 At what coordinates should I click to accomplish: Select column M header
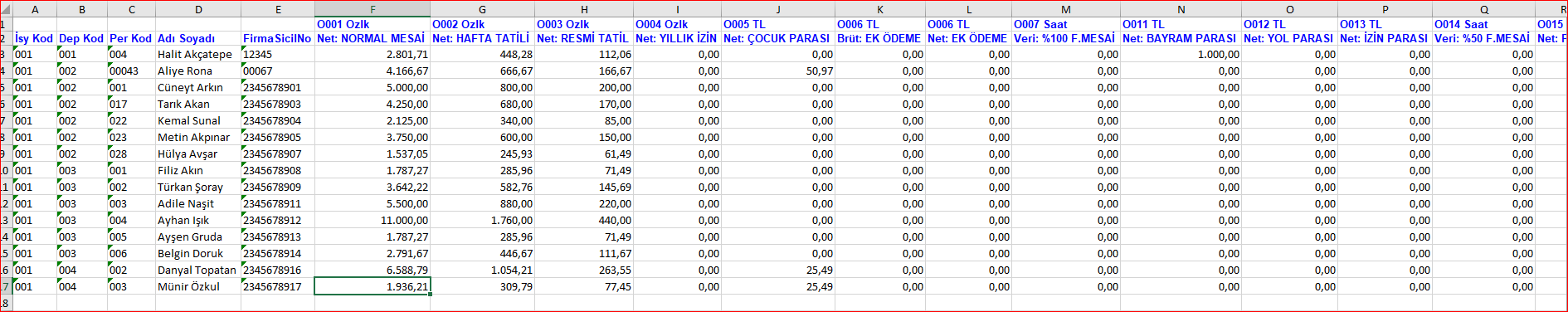[x=1065, y=9]
